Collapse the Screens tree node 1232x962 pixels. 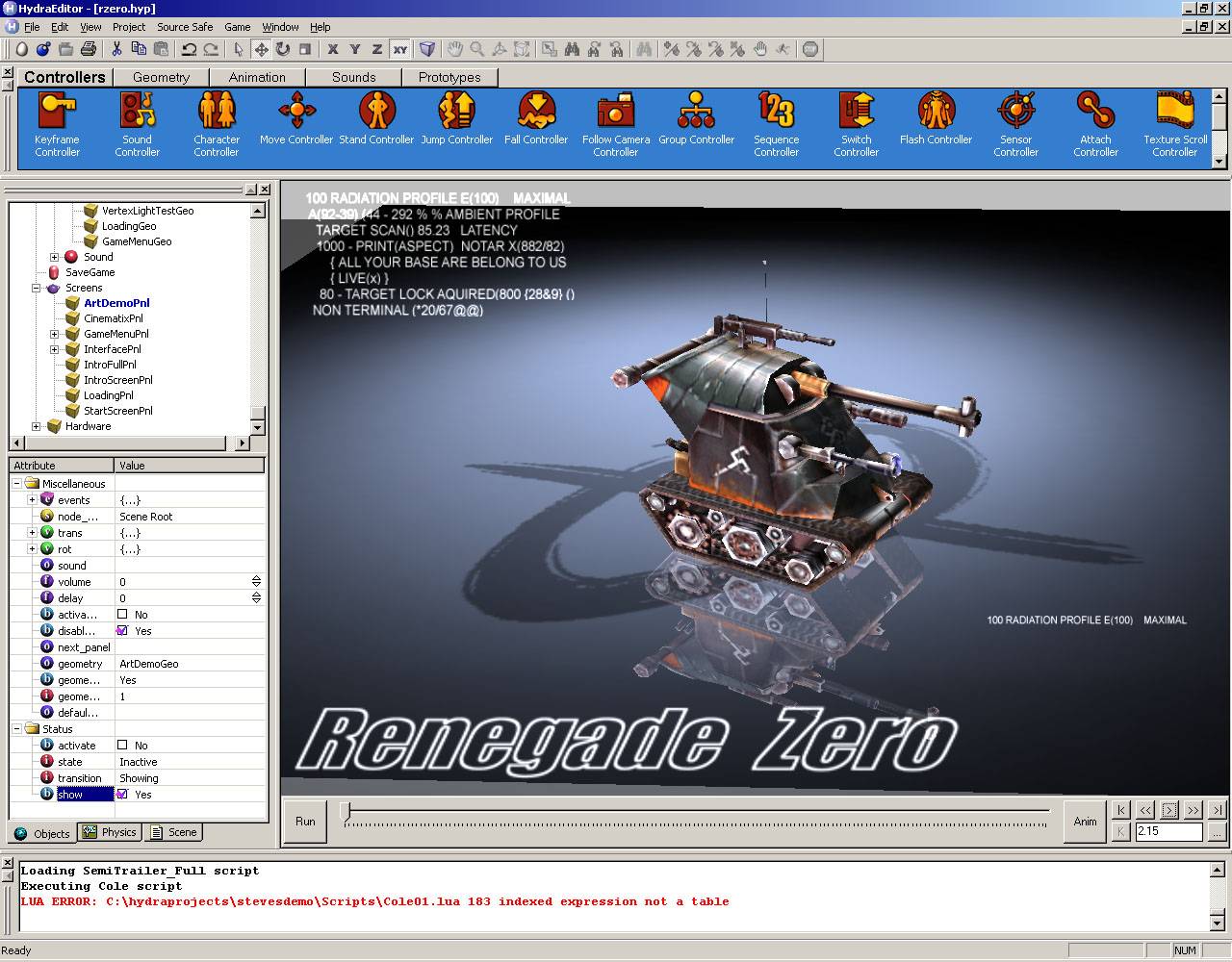(37, 288)
